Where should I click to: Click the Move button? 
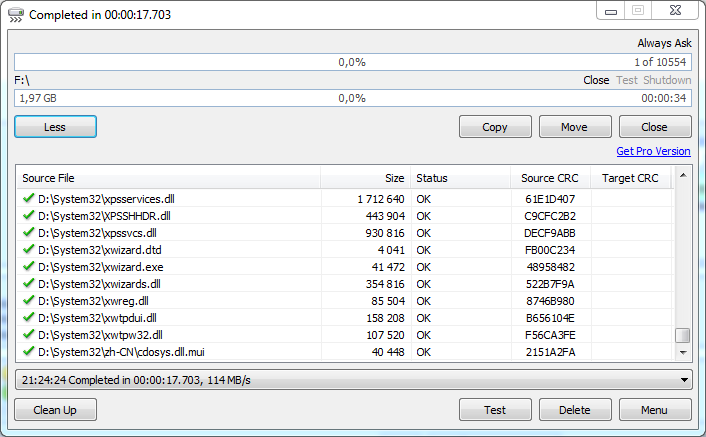coord(575,127)
